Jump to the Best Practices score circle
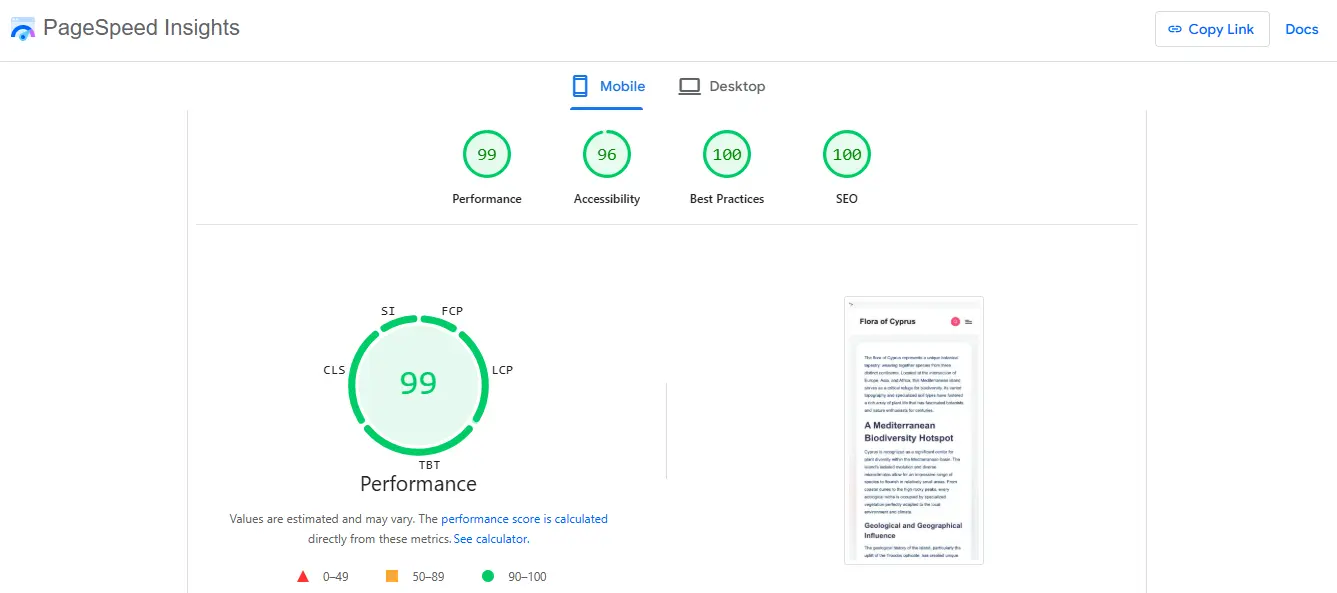The width and height of the screenshot is (1337, 593). (727, 155)
